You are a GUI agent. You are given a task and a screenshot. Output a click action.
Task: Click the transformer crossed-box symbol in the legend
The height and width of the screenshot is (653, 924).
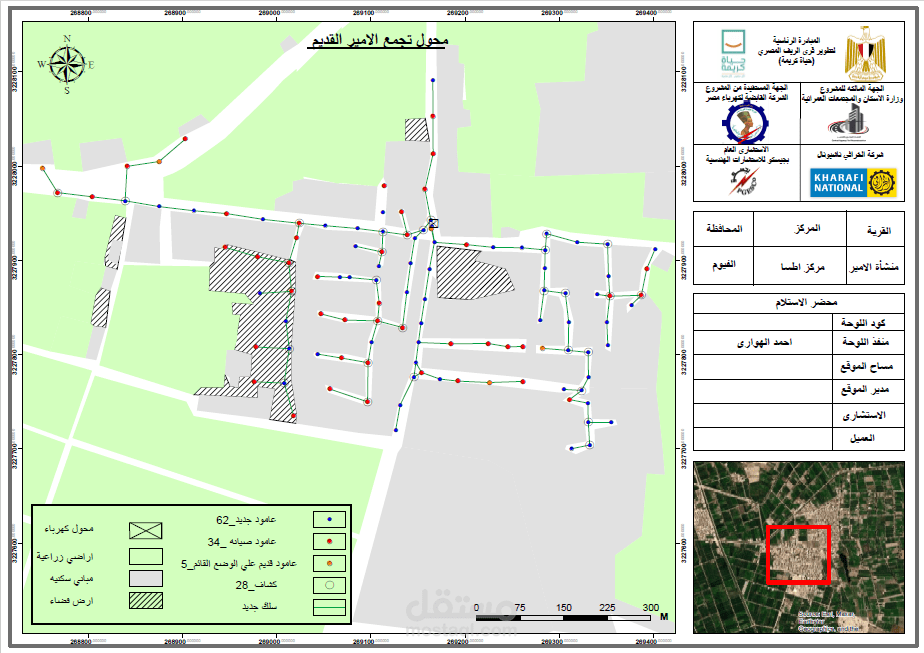click(146, 530)
